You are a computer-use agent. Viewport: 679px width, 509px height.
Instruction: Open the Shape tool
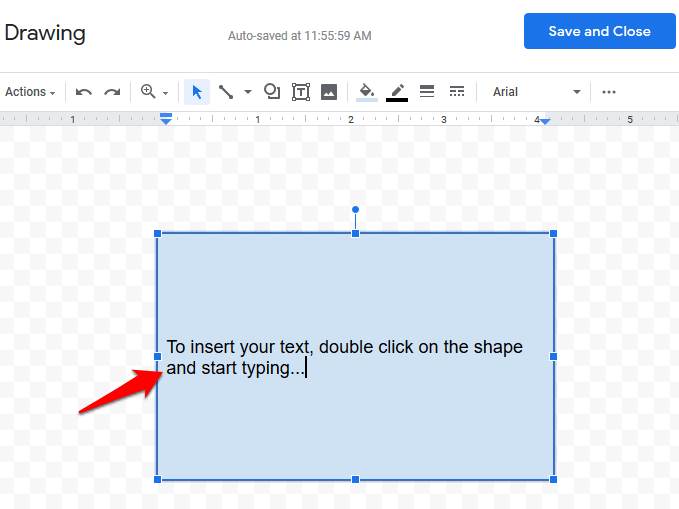[272, 92]
